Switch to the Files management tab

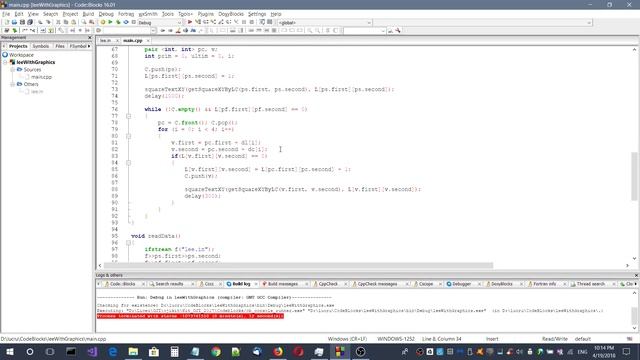click(x=60, y=47)
